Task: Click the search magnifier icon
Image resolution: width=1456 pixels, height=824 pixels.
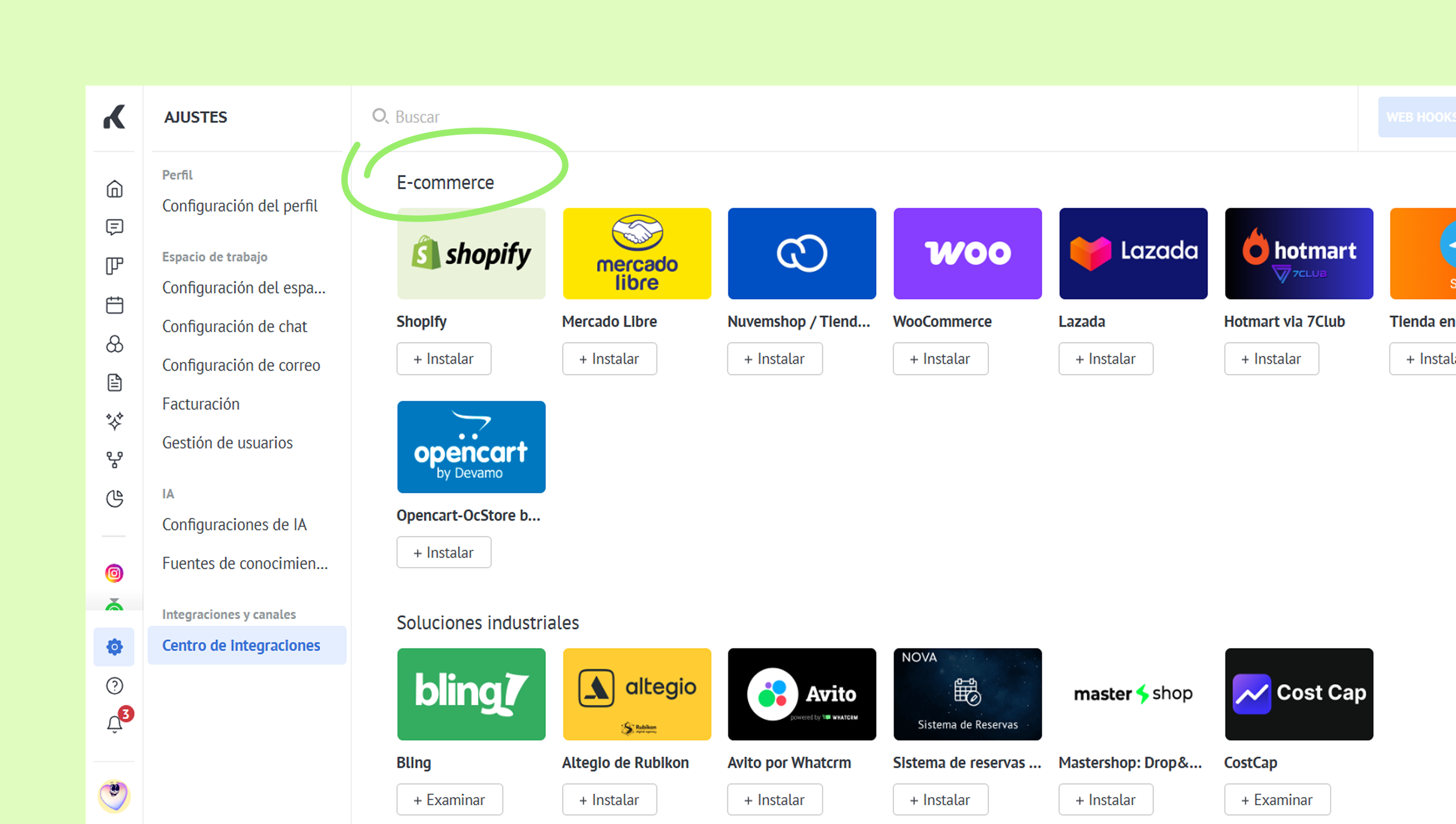Action: [380, 117]
